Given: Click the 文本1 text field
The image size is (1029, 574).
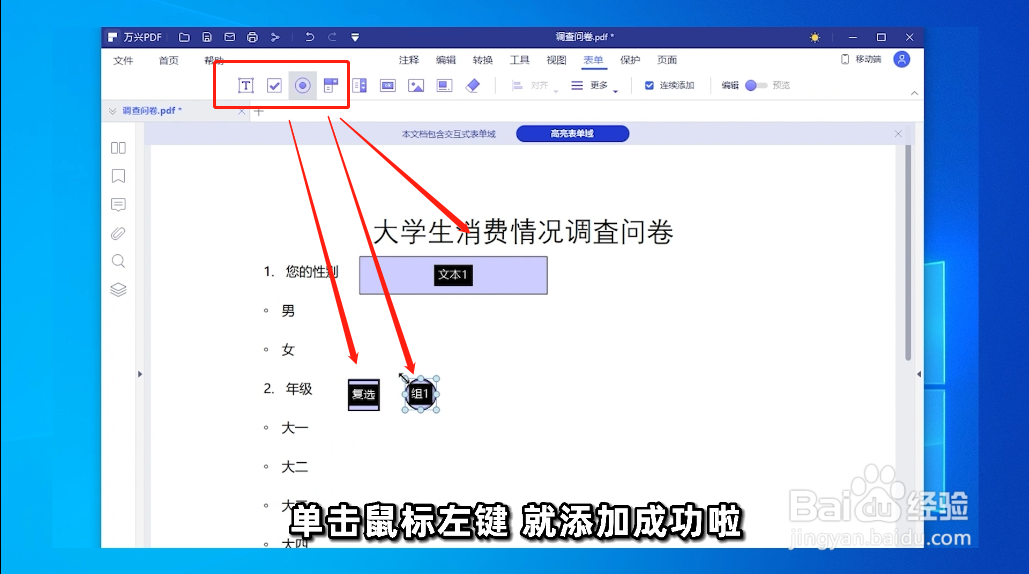Looking at the screenshot, I should click(453, 276).
